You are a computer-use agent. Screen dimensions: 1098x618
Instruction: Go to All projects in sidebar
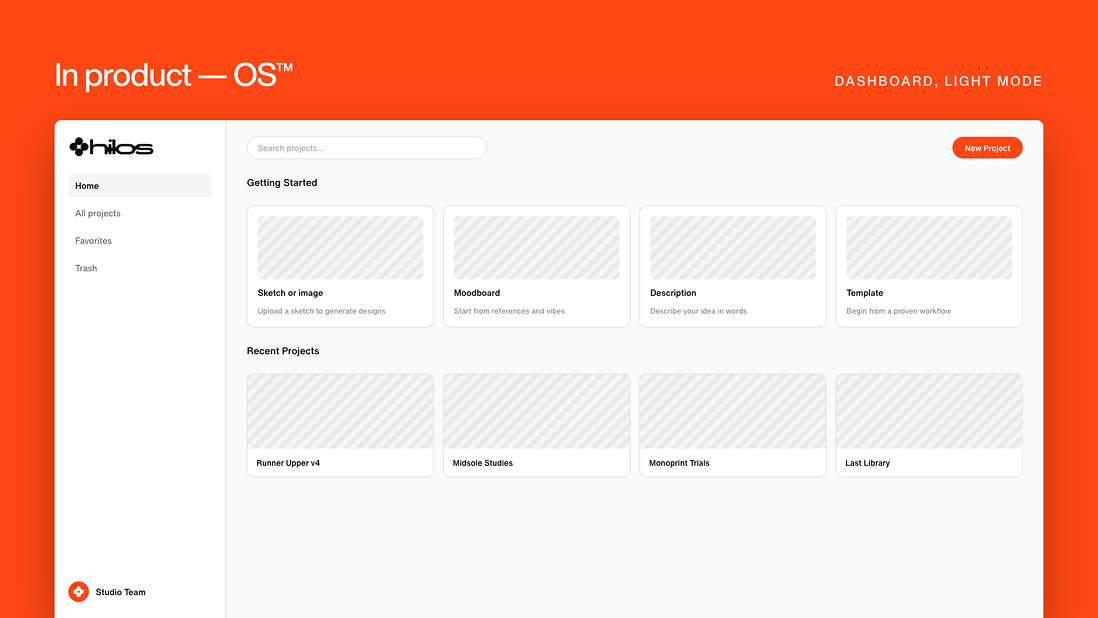[97, 213]
